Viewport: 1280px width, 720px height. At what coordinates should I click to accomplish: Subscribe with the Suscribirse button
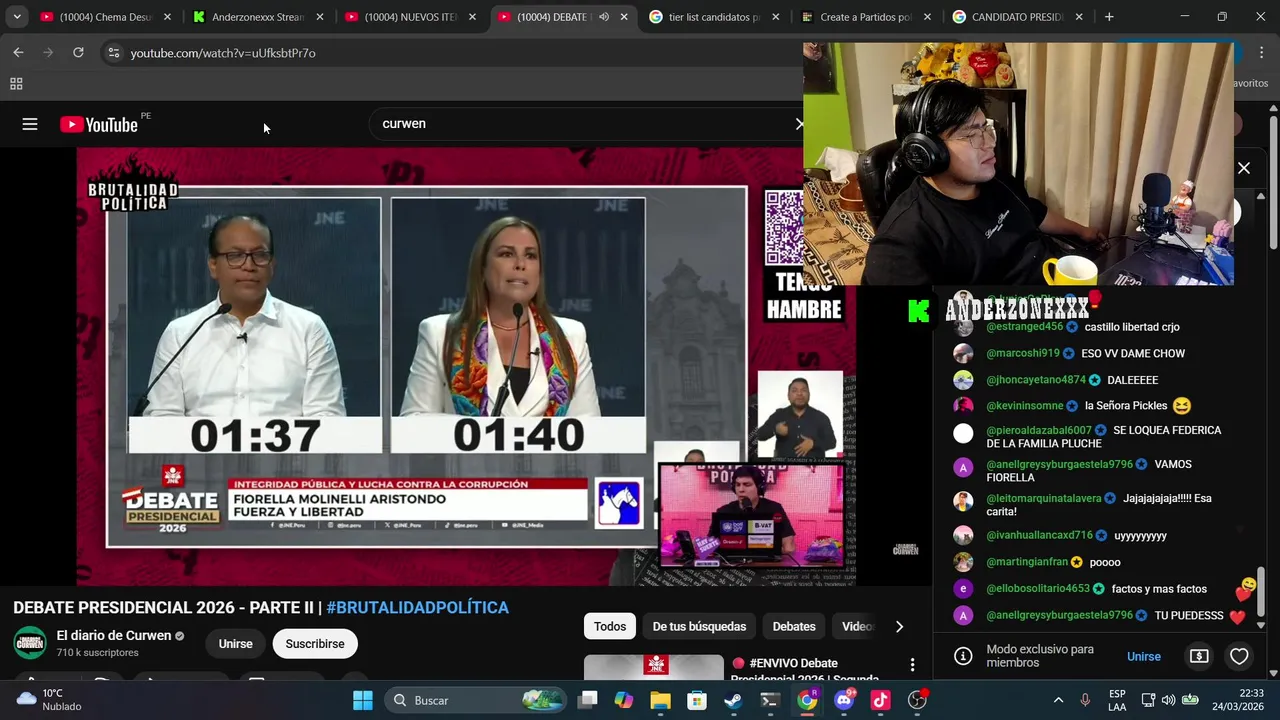(x=315, y=644)
